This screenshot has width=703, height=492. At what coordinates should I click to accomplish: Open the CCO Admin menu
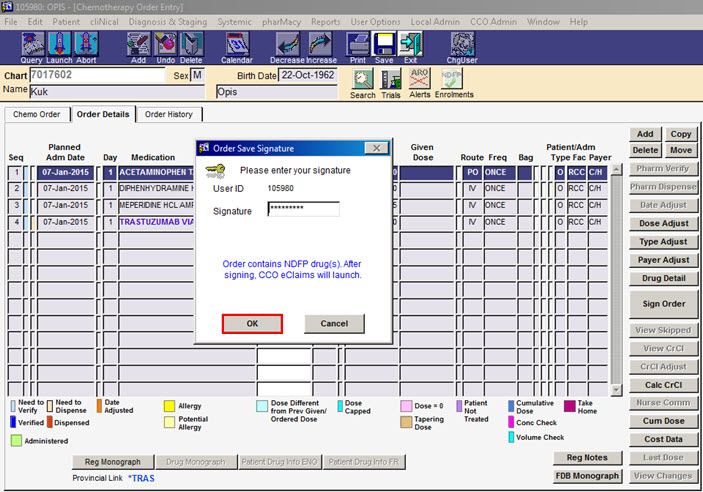pyautogui.click(x=493, y=22)
